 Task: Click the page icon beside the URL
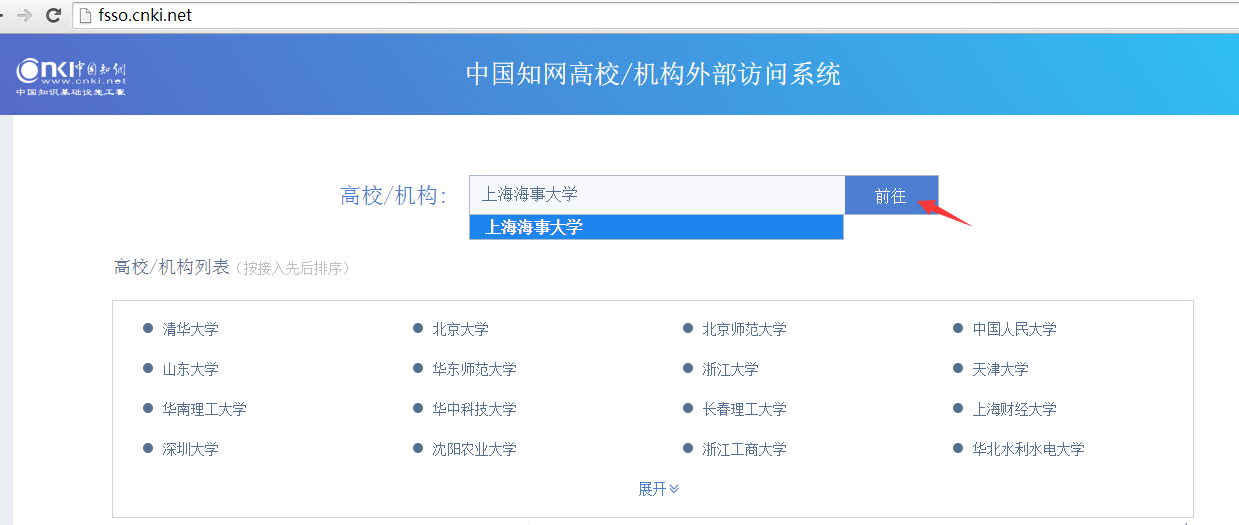87,16
